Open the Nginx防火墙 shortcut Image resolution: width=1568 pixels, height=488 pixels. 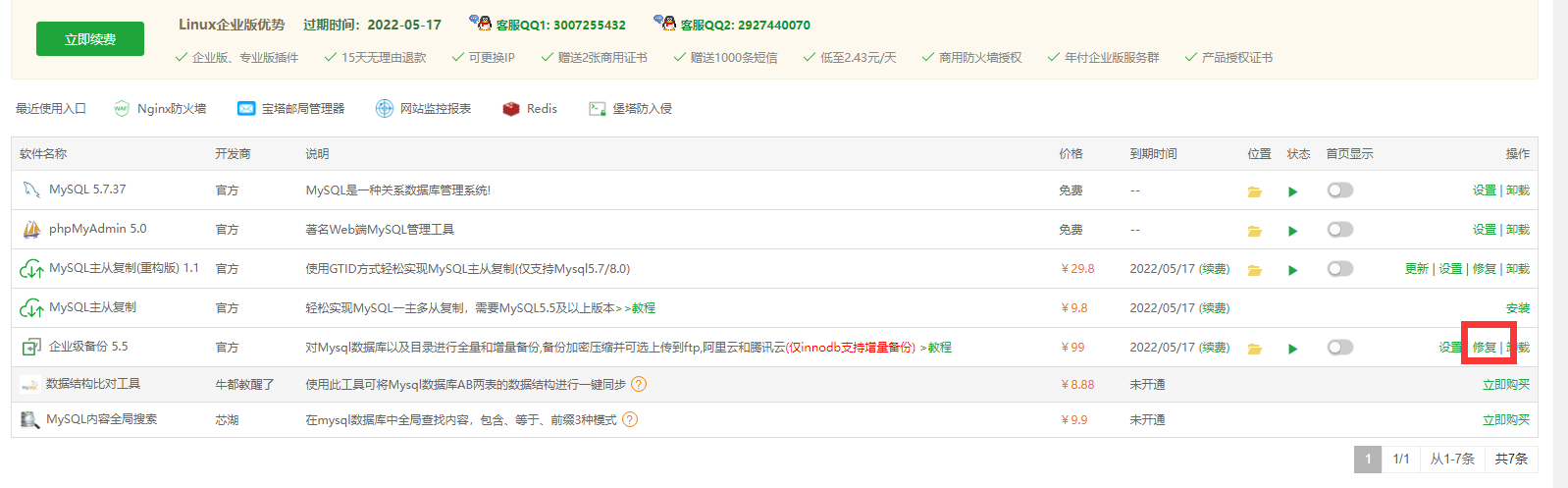(160, 109)
